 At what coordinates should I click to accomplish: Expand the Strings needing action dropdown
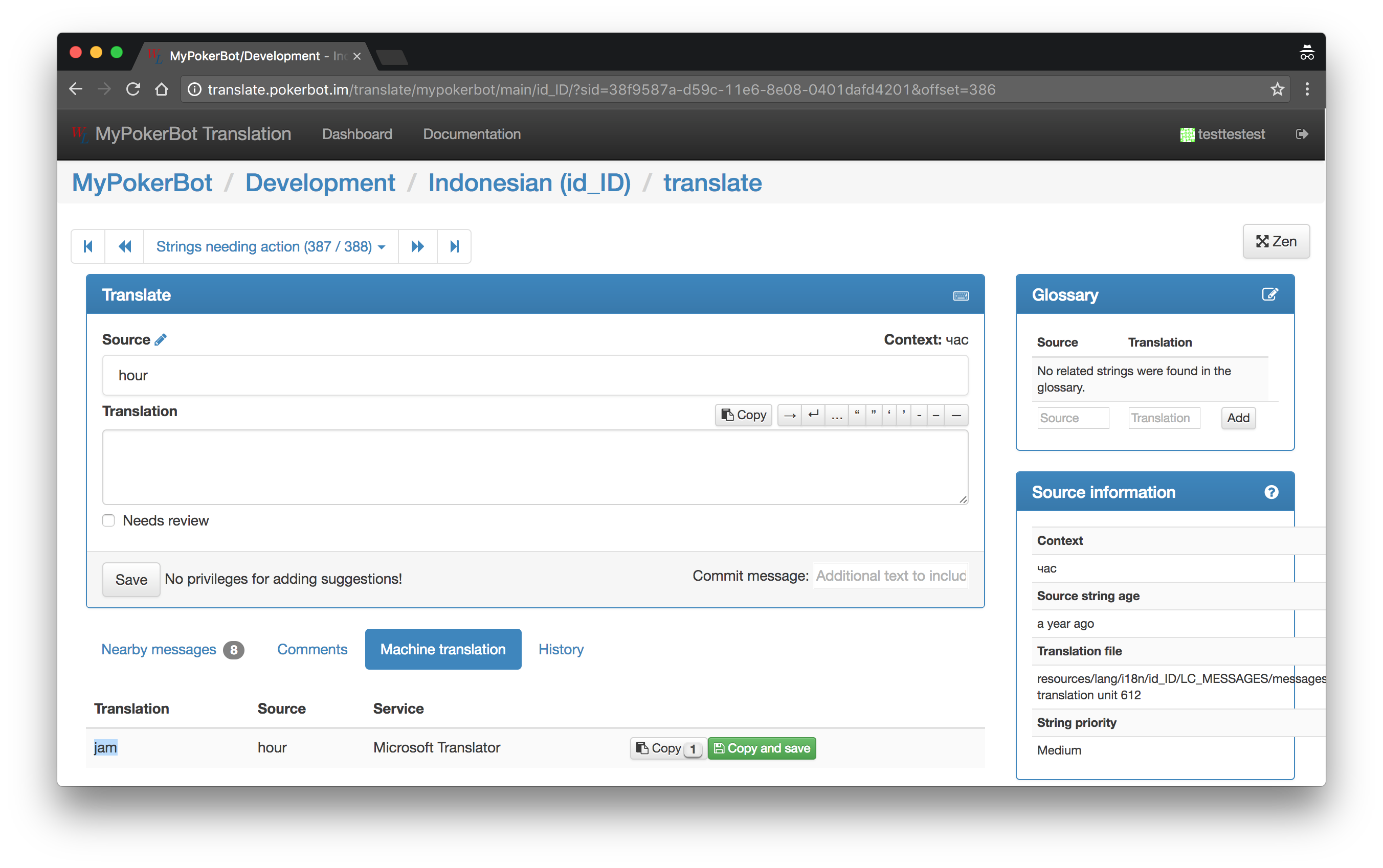271,246
